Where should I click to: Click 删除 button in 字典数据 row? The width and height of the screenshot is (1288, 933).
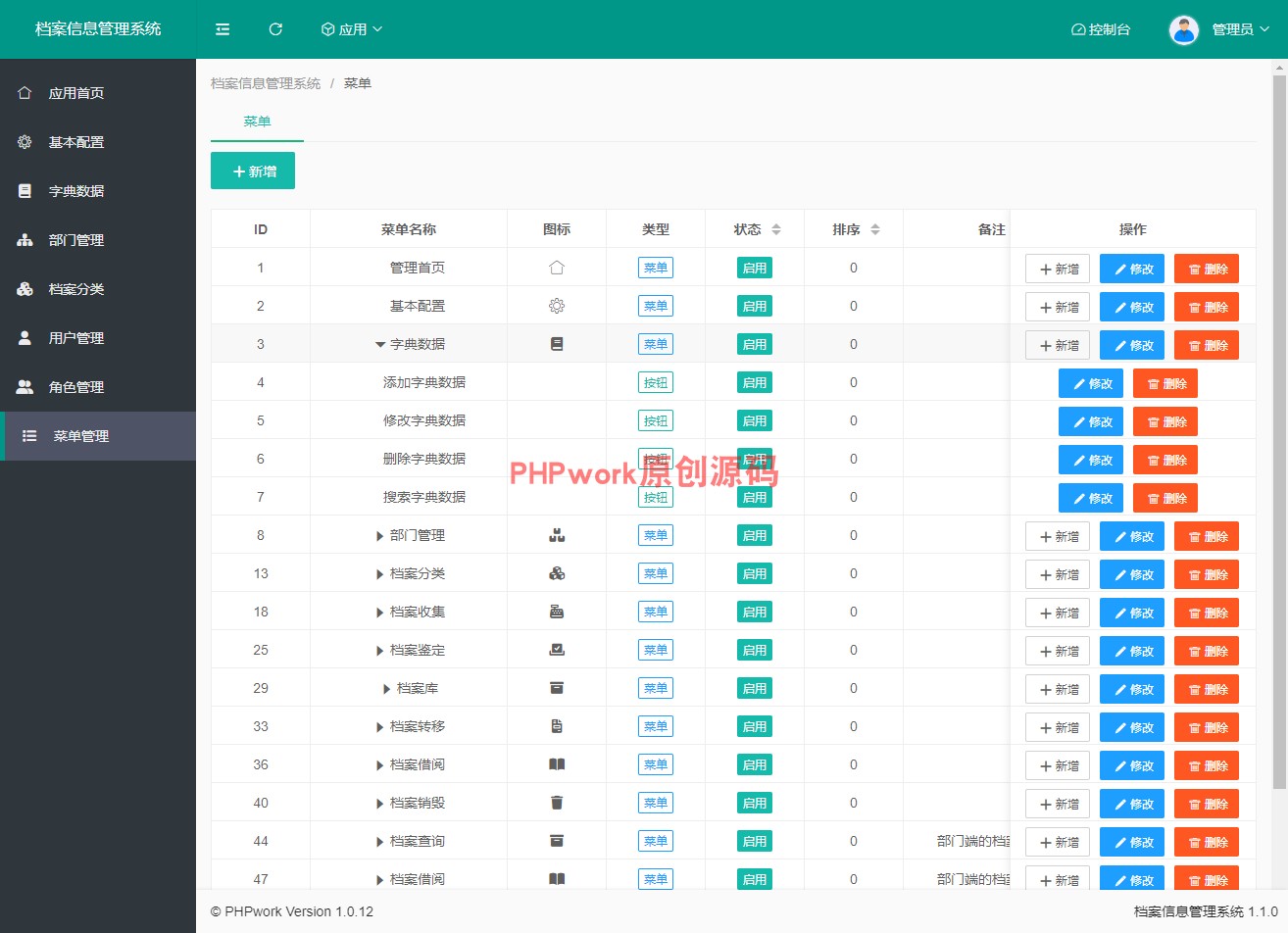1207,345
